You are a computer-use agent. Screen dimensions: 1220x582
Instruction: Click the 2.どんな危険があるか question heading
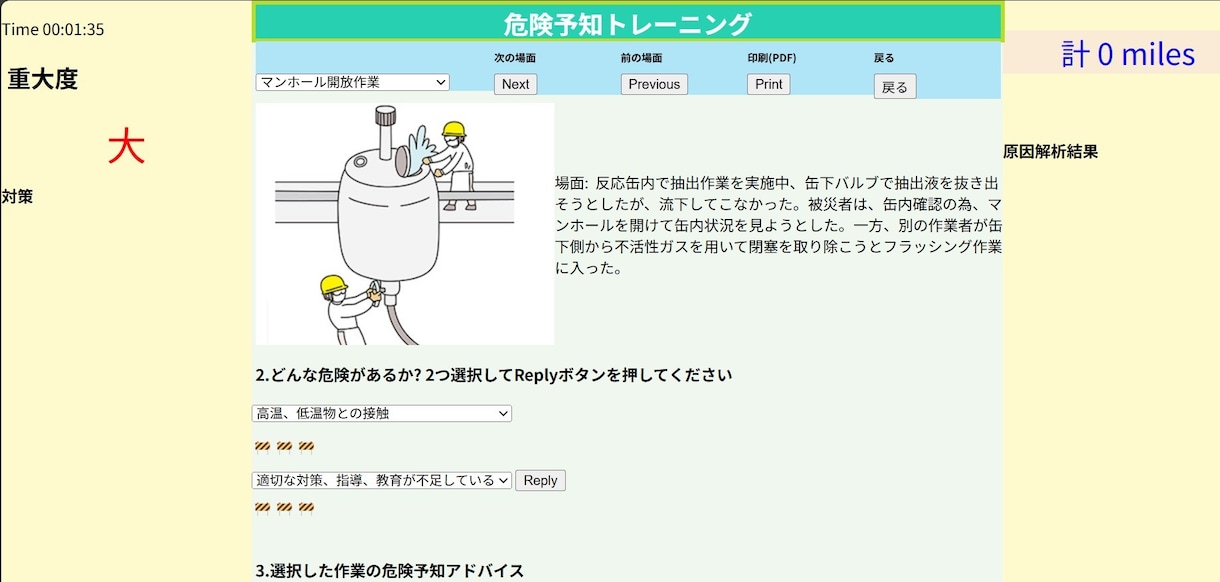[494, 375]
